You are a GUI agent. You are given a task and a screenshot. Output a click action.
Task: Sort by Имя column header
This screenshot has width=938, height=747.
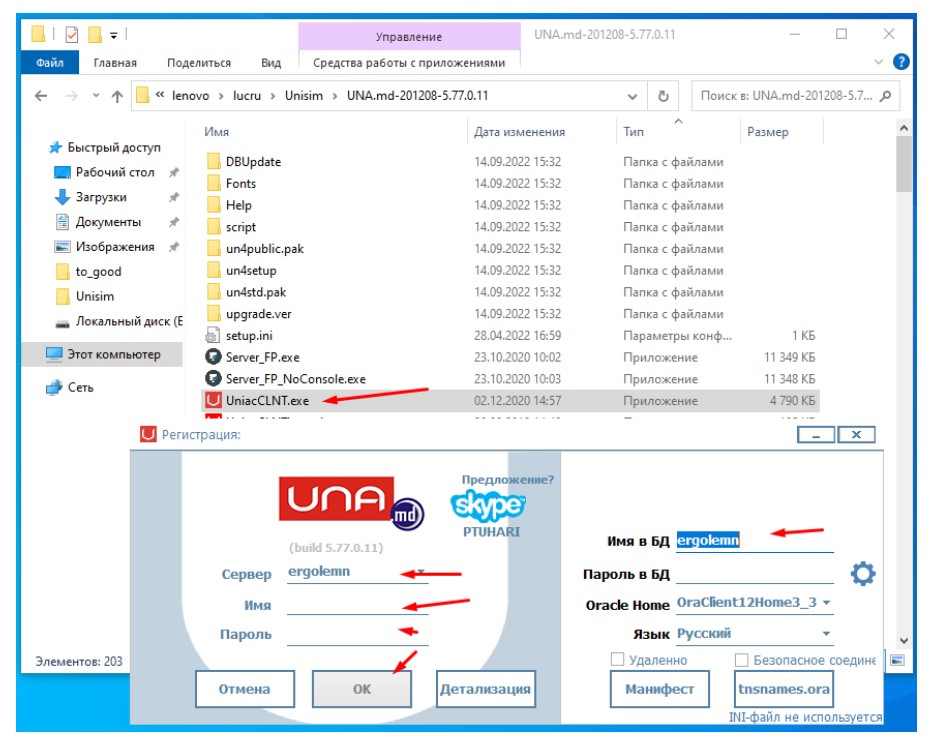pos(217,132)
